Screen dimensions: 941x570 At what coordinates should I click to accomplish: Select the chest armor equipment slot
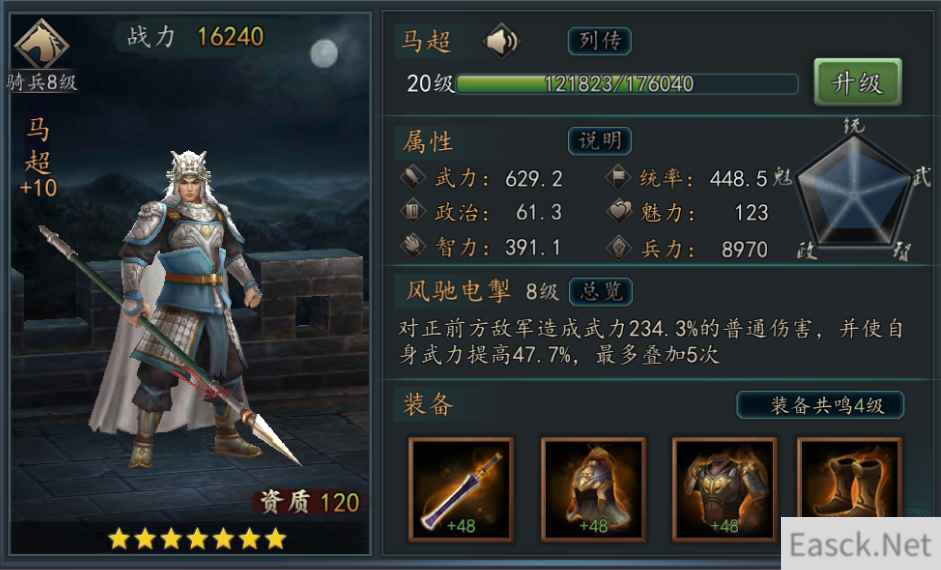pos(724,490)
